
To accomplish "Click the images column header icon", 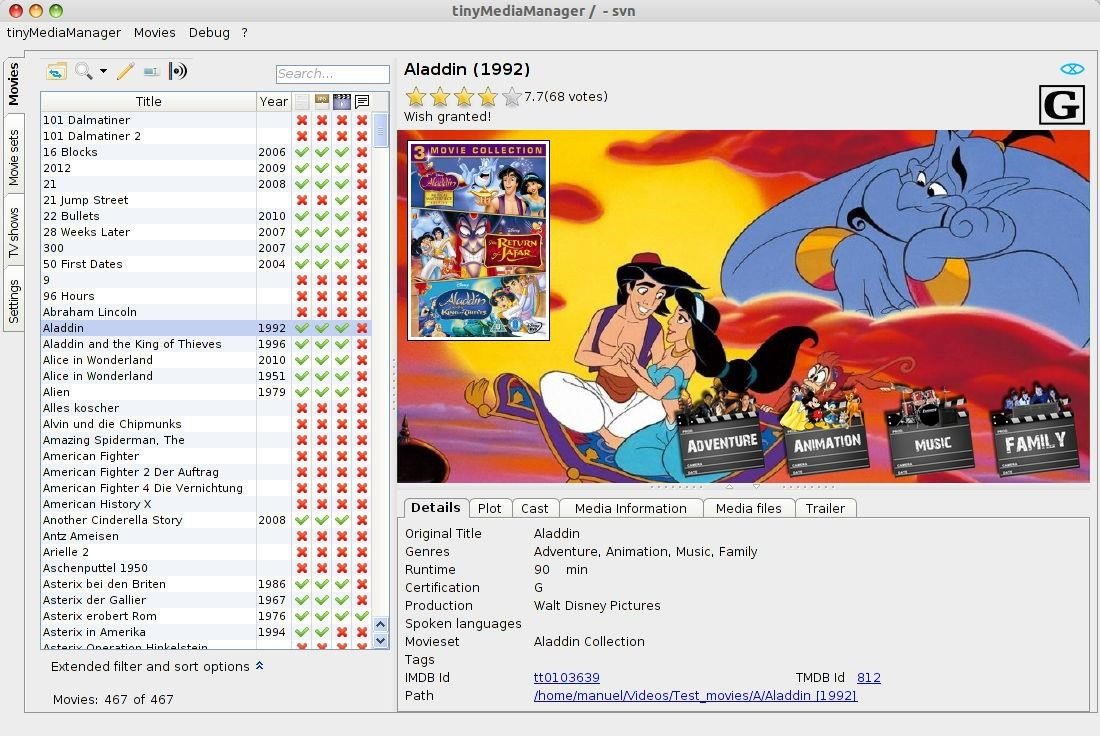I will coord(322,102).
